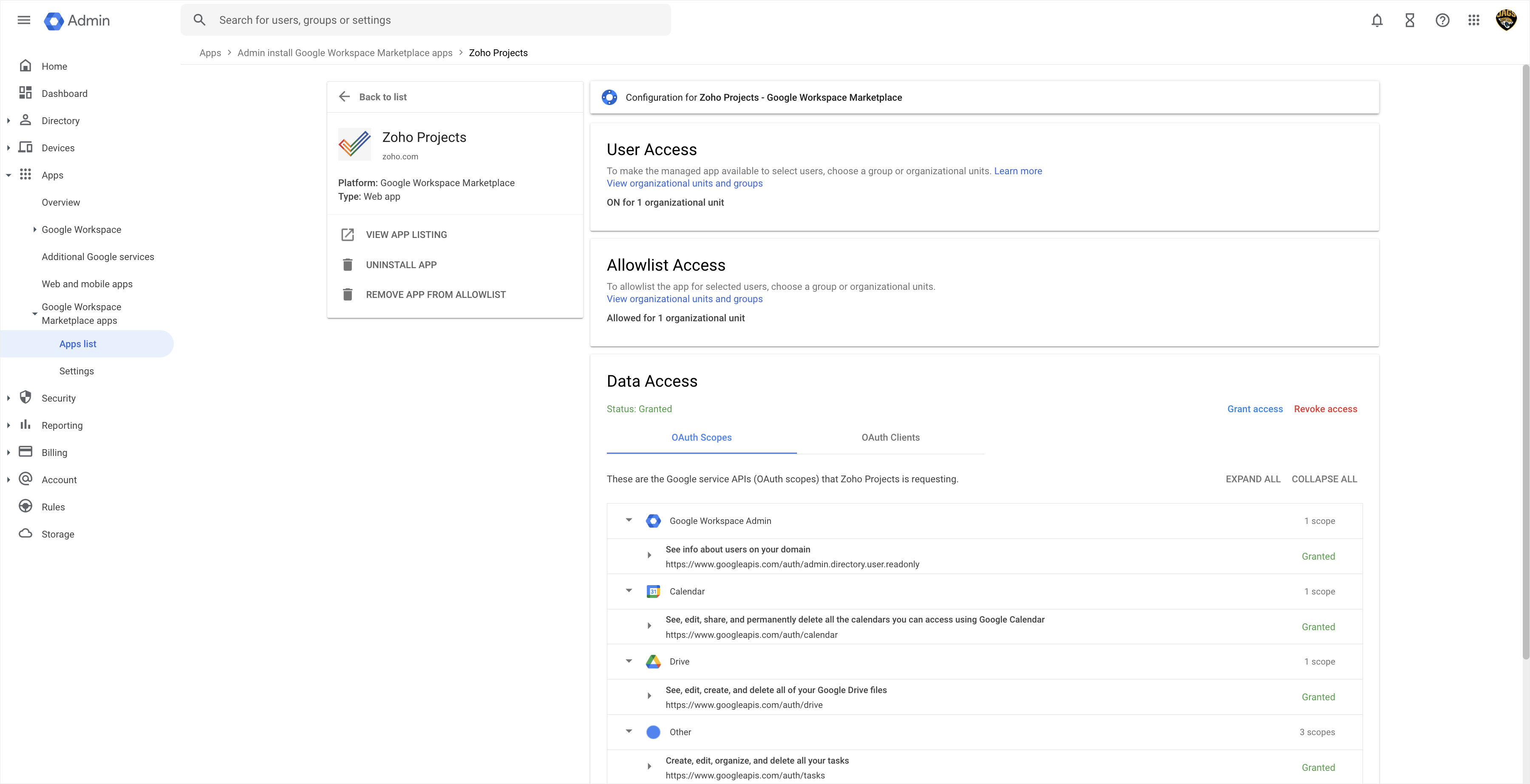Collapse the Calendar scope group
Viewport: 1530px width, 784px height.
(x=629, y=591)
